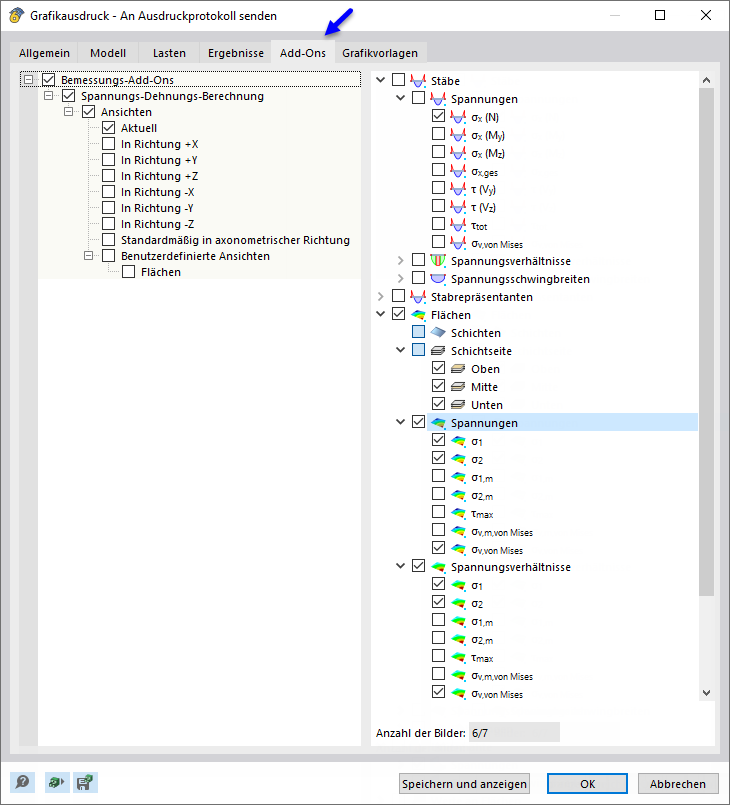Click the Unten layer side icon
Viewport: 730px width, 805px height.
click(458, 405)
